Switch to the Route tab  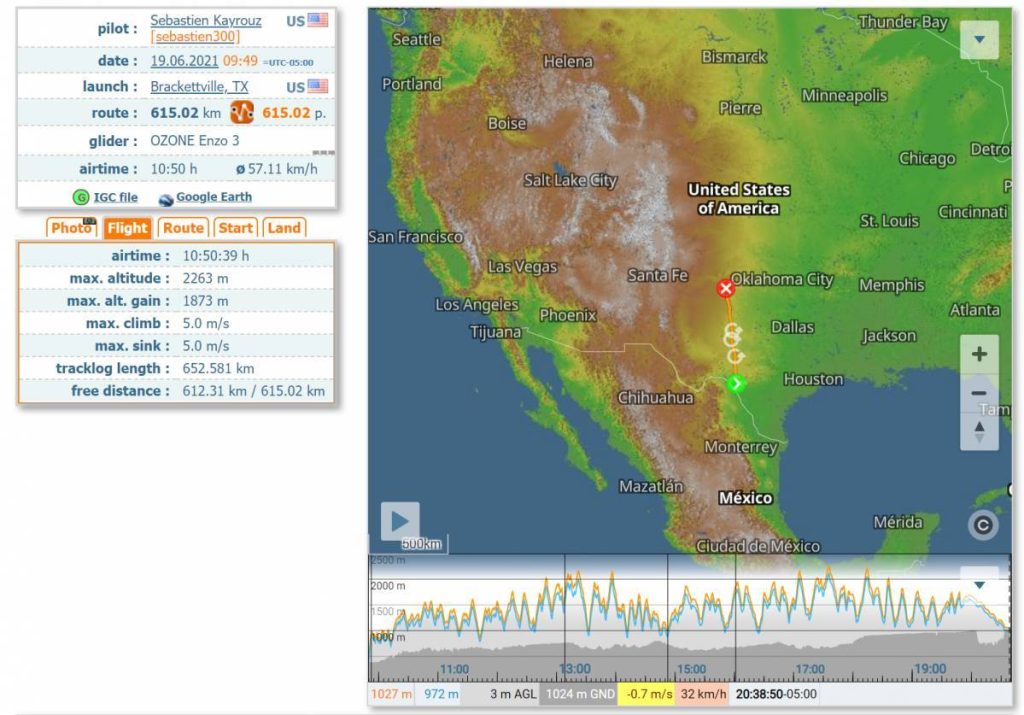[x=183, y=228]
